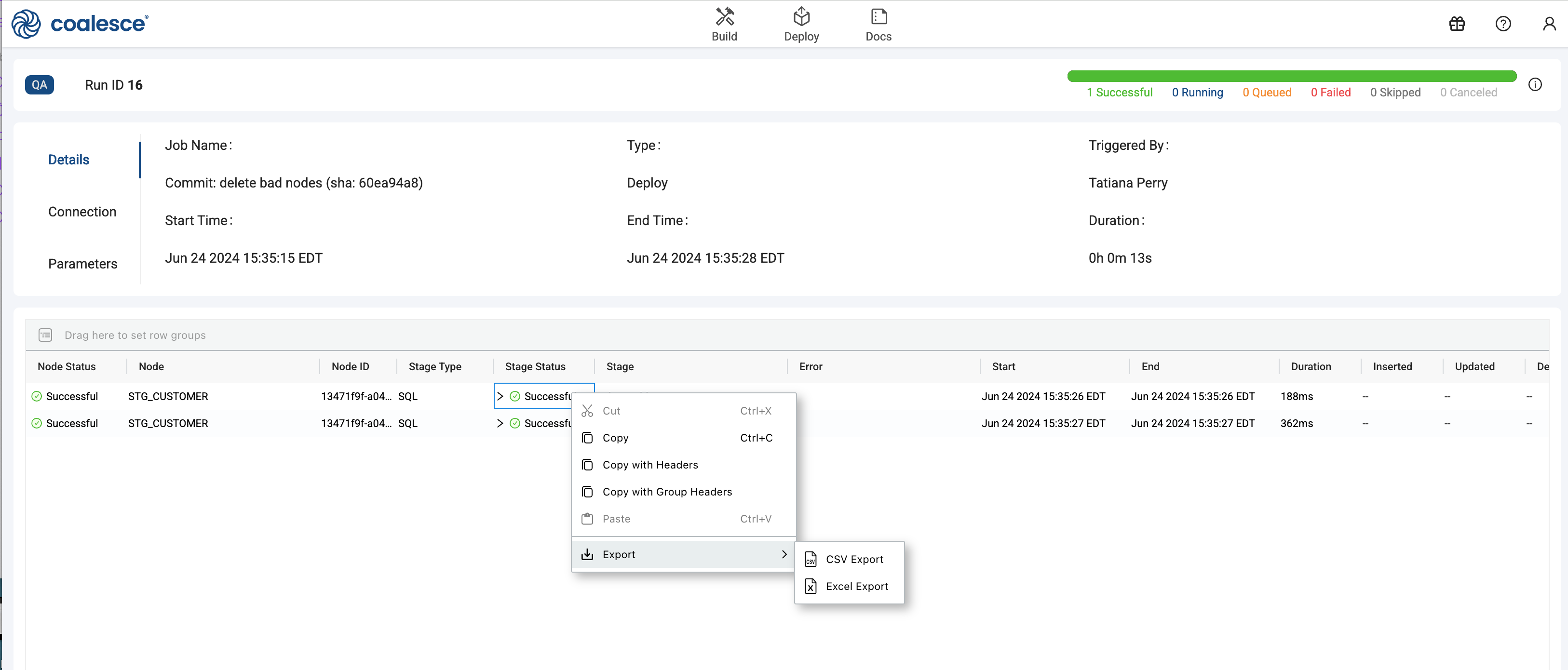Viewport: 1568px width, 670px height.
Task: Filter by 0 Queued status
Action: [x=1267, y=92]
